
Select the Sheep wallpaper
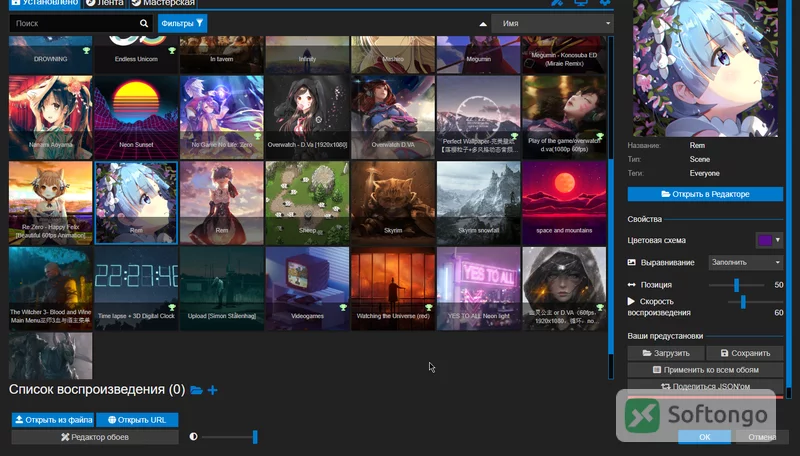(x=308, y=203)
